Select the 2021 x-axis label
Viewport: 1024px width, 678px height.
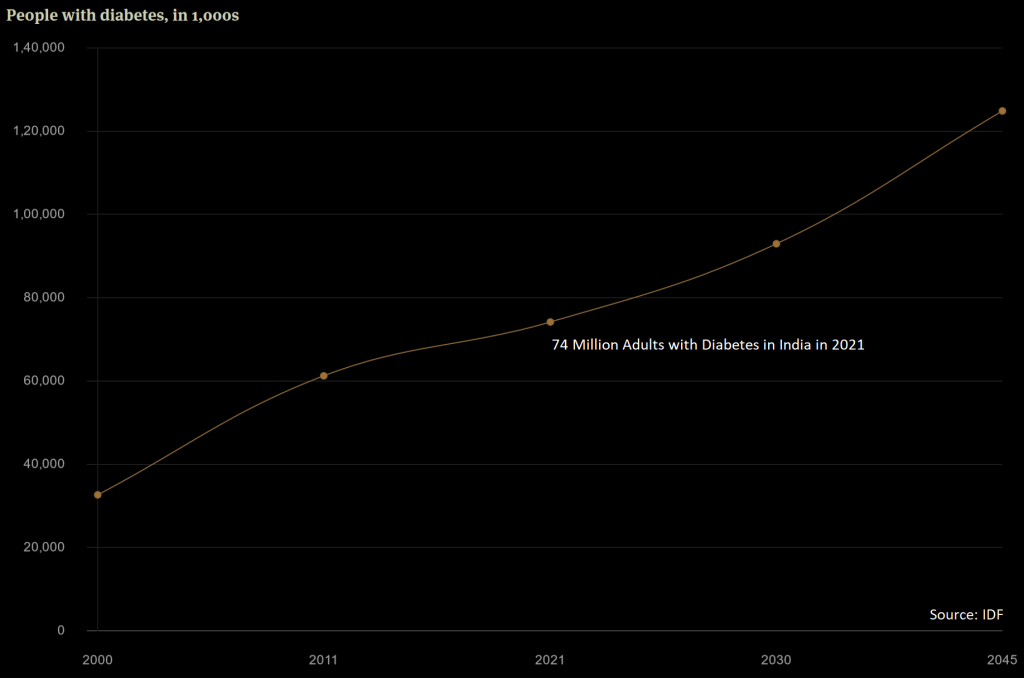[552, 660]
